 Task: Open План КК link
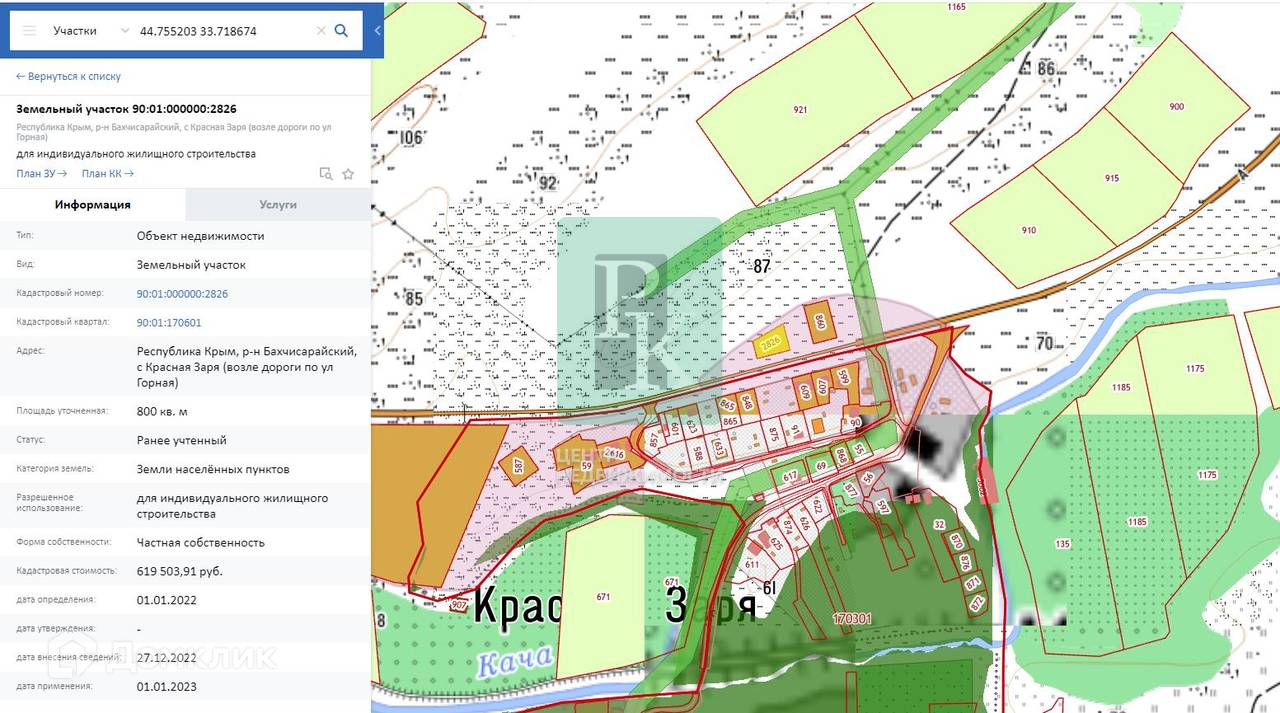click(x=108, y=174)
